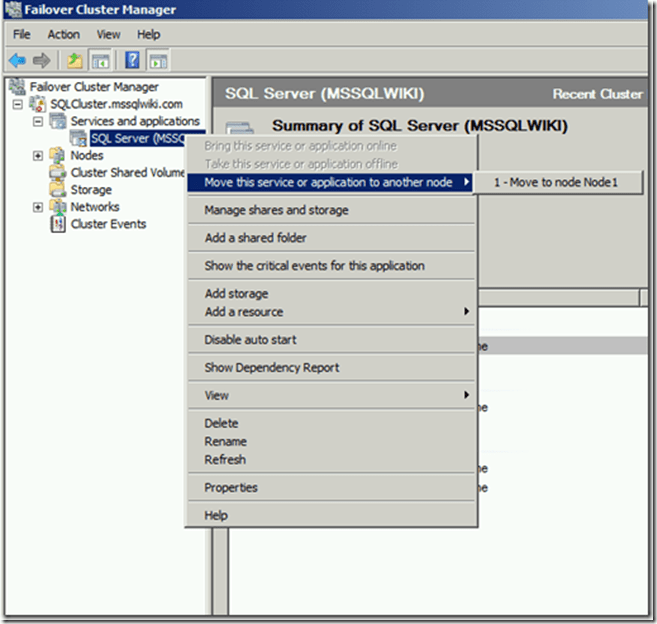The width and height of the screenshot is (657, 624).
Task: Click Disable auto start in context menu
Action: point(250,340)
